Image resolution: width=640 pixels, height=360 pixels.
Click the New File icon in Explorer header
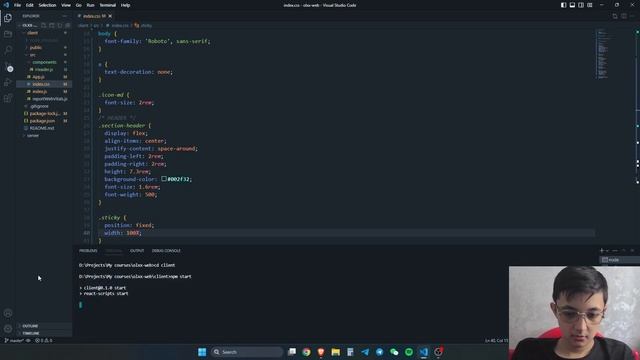pos(44,25)
